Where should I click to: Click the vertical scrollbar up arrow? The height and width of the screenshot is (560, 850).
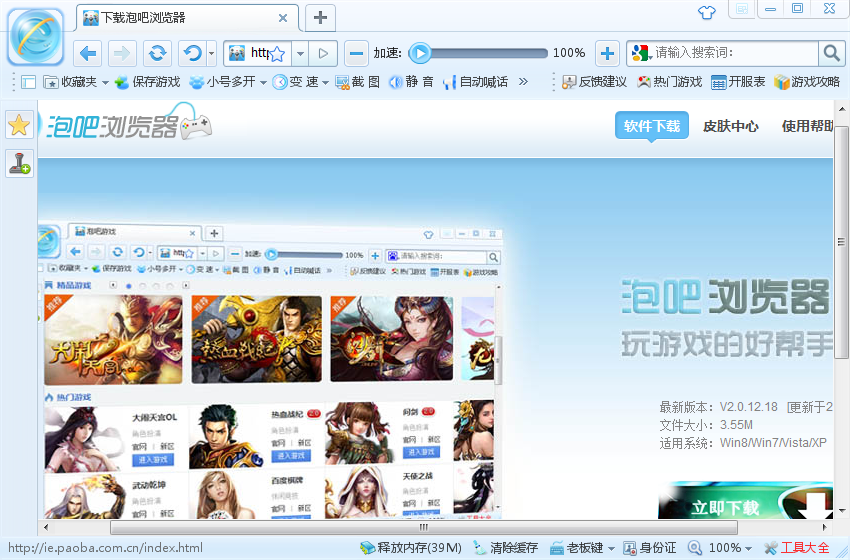click(x=841, y=108)
